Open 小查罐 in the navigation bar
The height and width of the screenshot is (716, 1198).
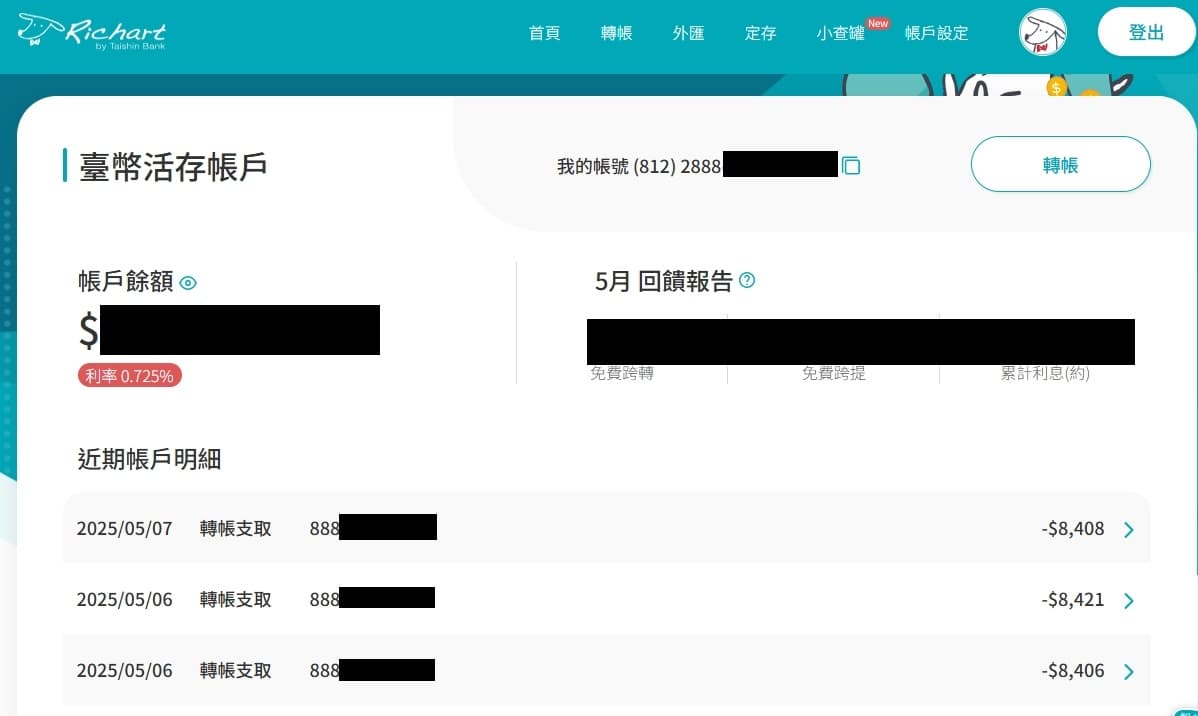point(840,33)
